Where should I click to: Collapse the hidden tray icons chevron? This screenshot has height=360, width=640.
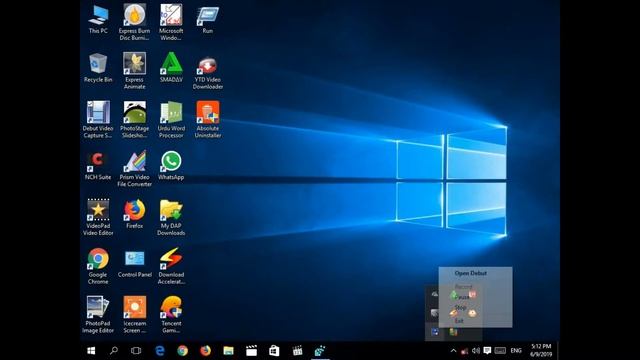point(453,351)
